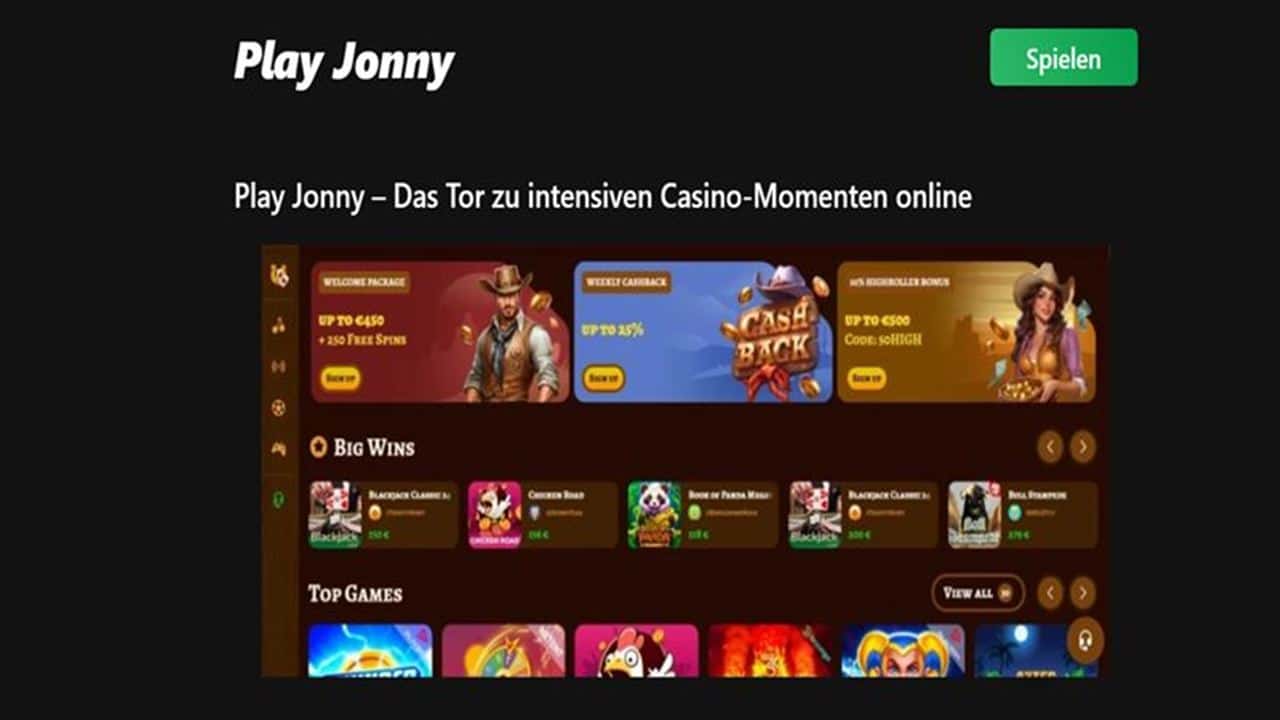
Task: Open the casino logo icon atop the sidebar
Action: (x=280, y=276)
